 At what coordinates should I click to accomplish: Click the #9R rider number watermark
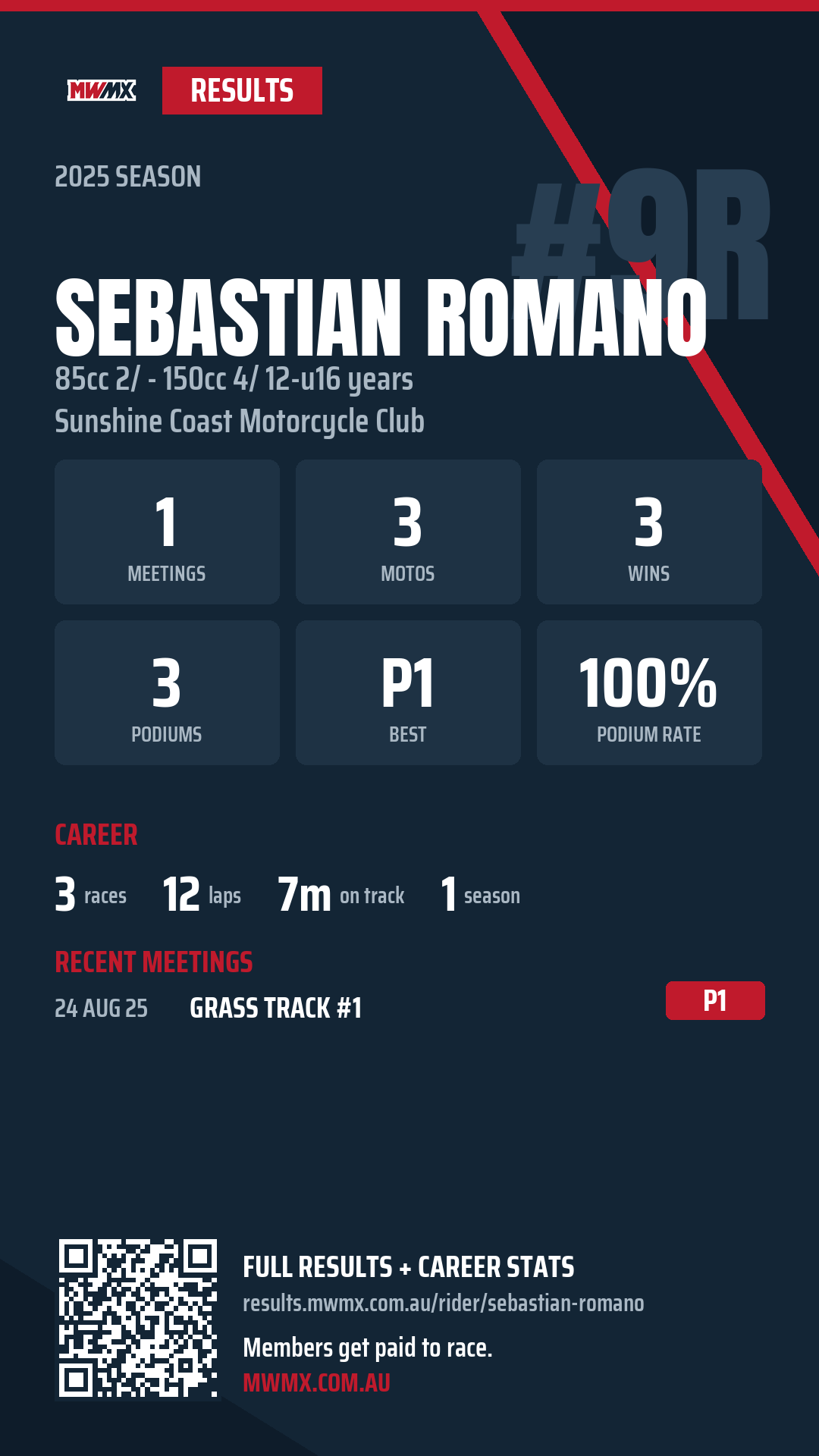pos(642,245)
